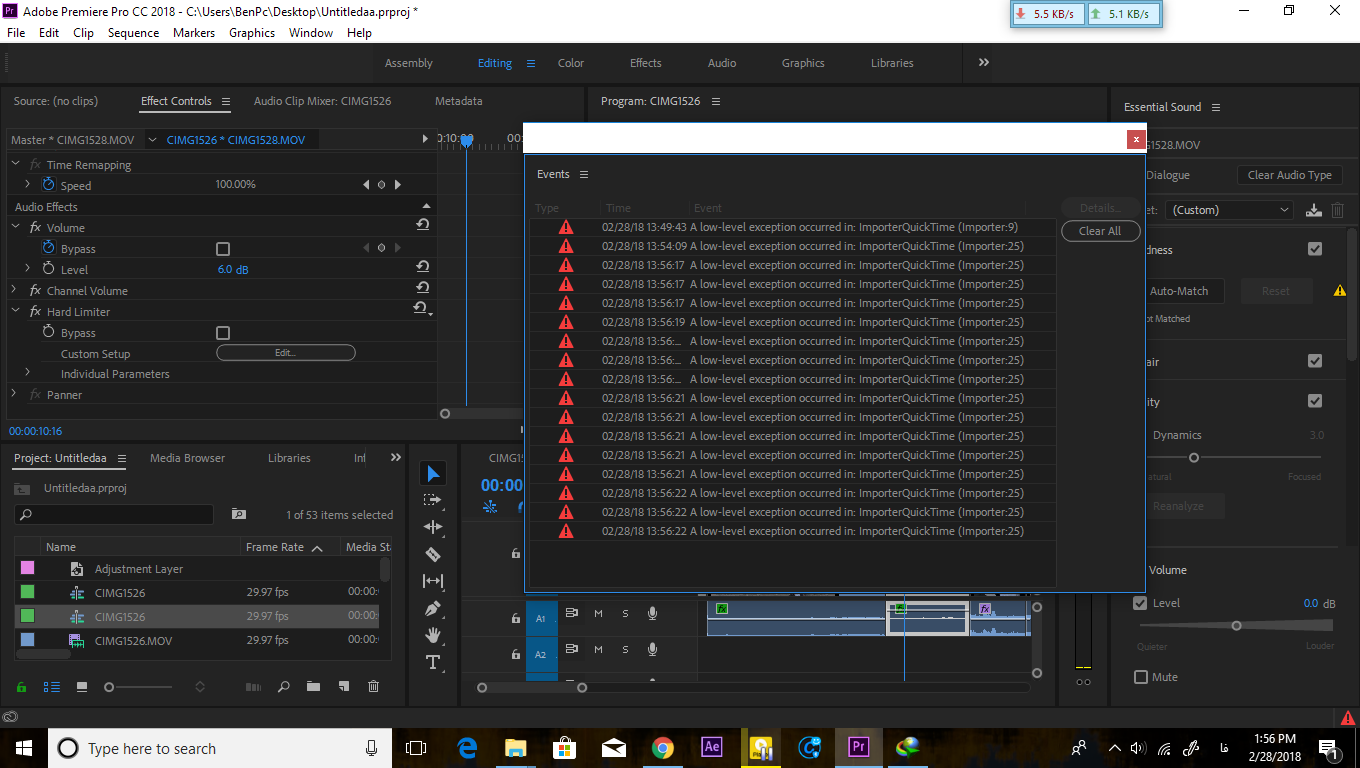Click the Essential Sound Level slider handle
Screen dimensions: 1360x768
1237,625
